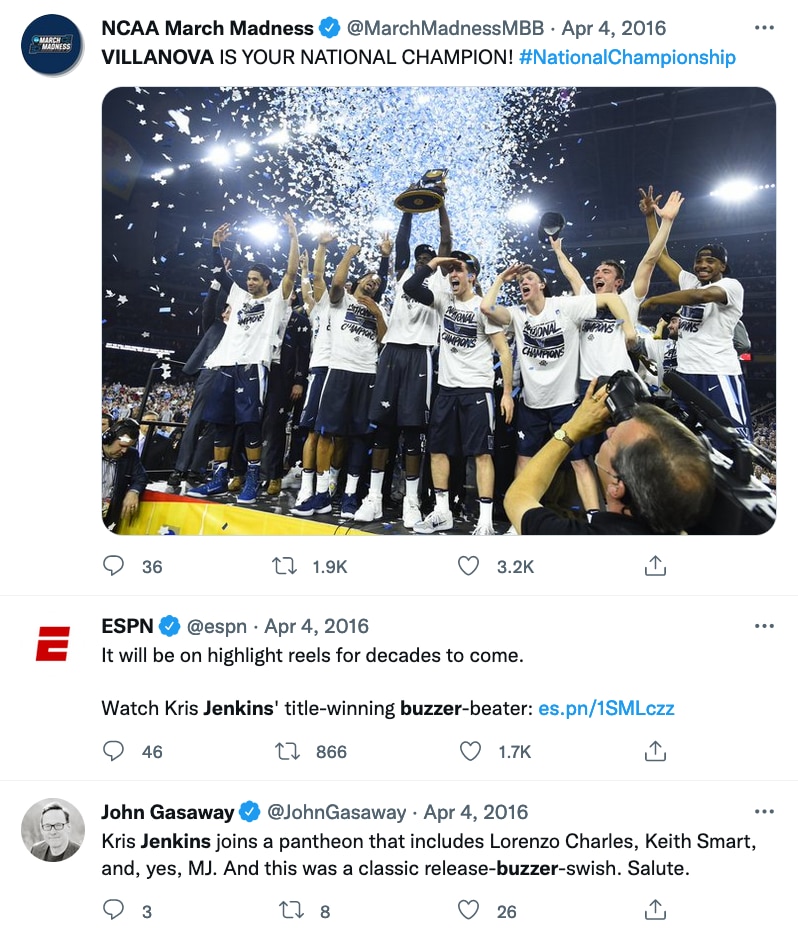Screen dimensions: 798x936
Task: Open ESPN profile logo
Action: point(53,644)
